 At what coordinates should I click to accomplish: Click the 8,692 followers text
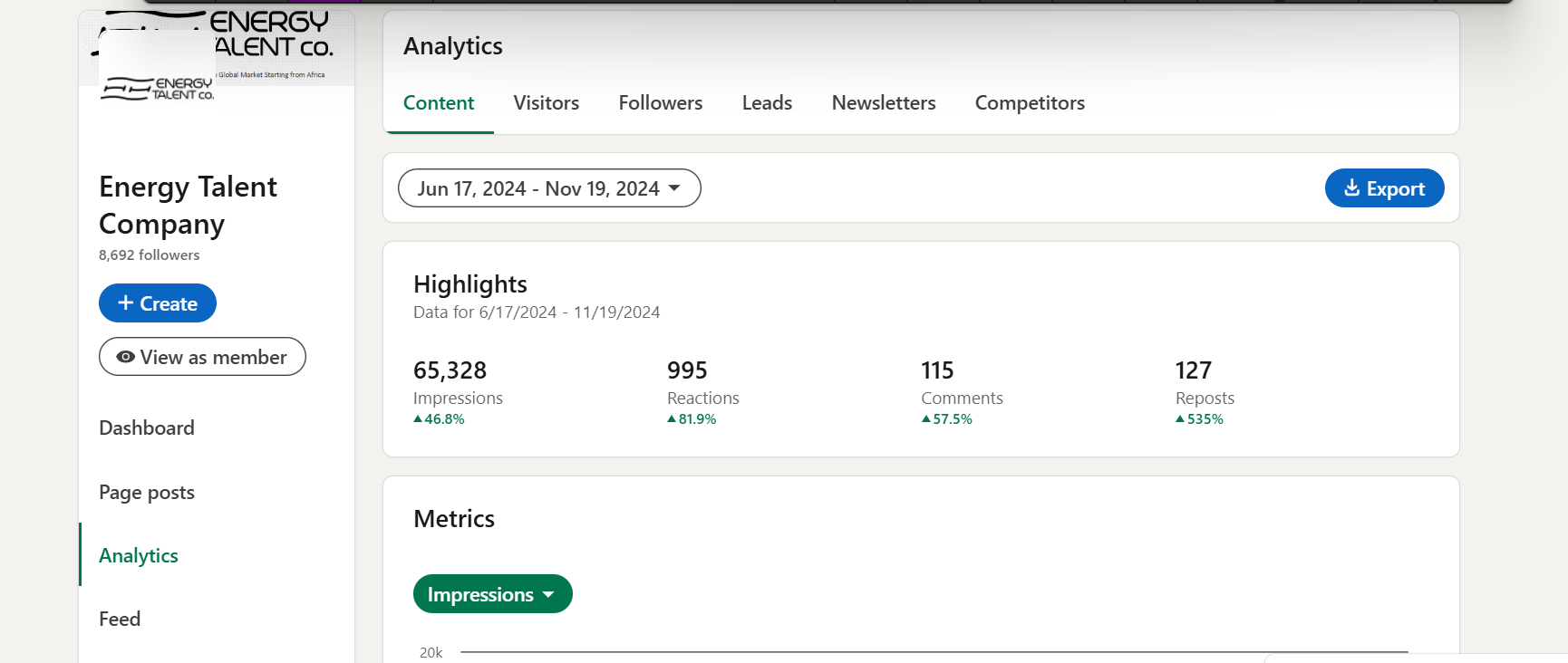150,255
